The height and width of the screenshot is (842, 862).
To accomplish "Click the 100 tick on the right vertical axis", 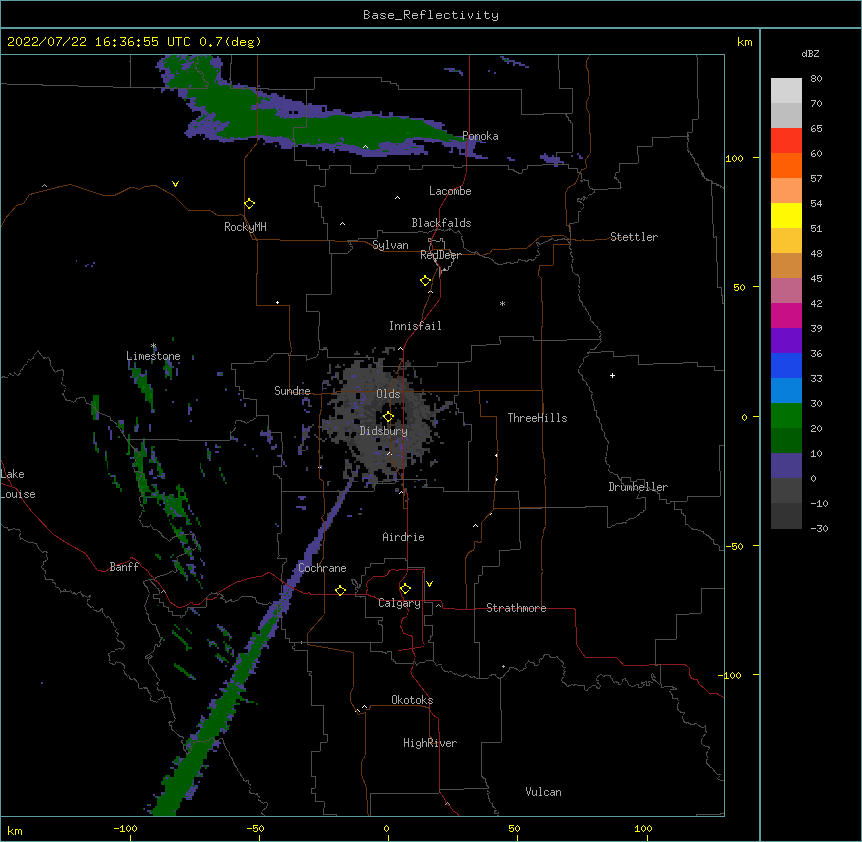I will click(x=734, y=158).
